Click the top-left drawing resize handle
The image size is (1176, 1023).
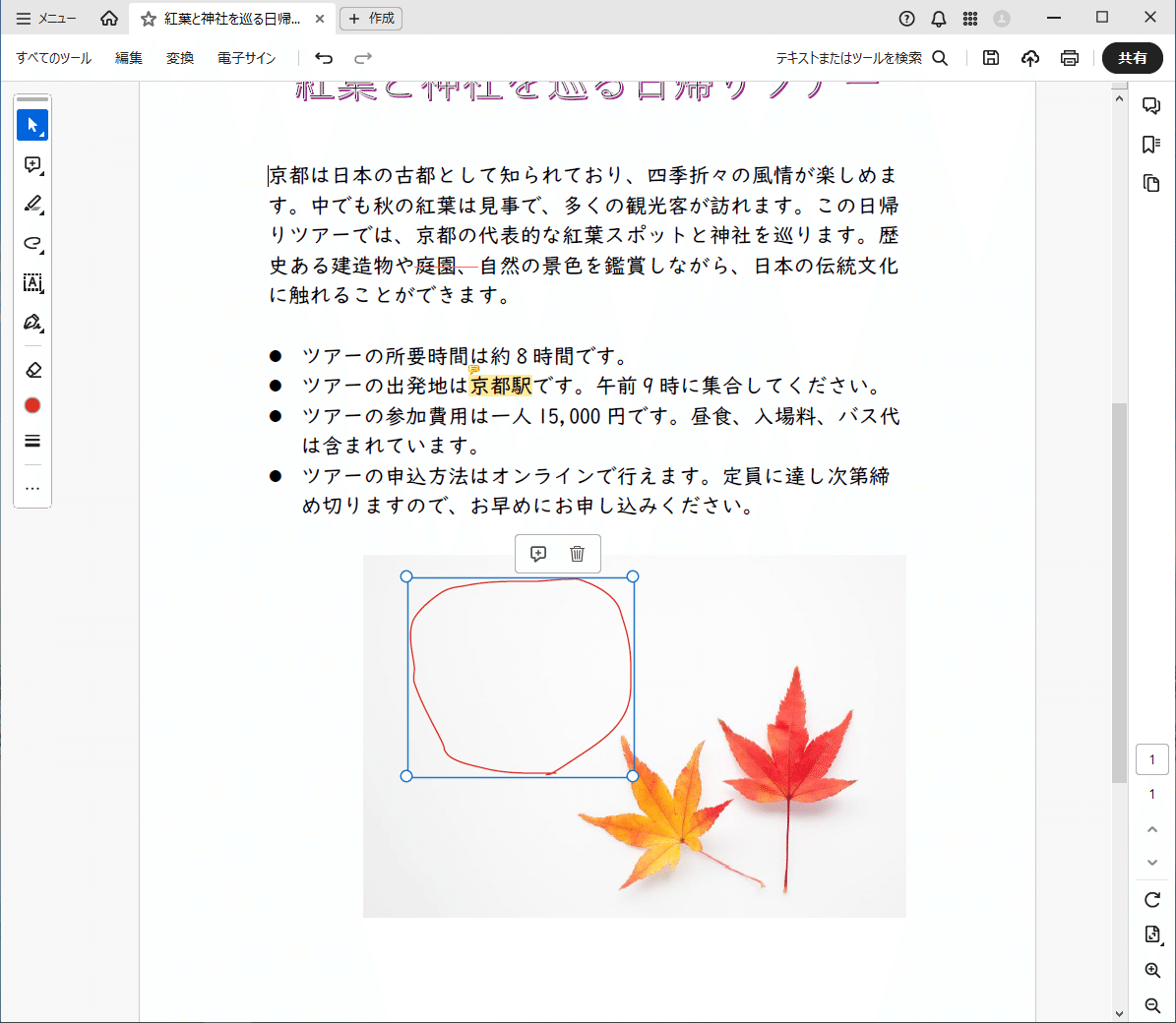(x=406, y=576)
